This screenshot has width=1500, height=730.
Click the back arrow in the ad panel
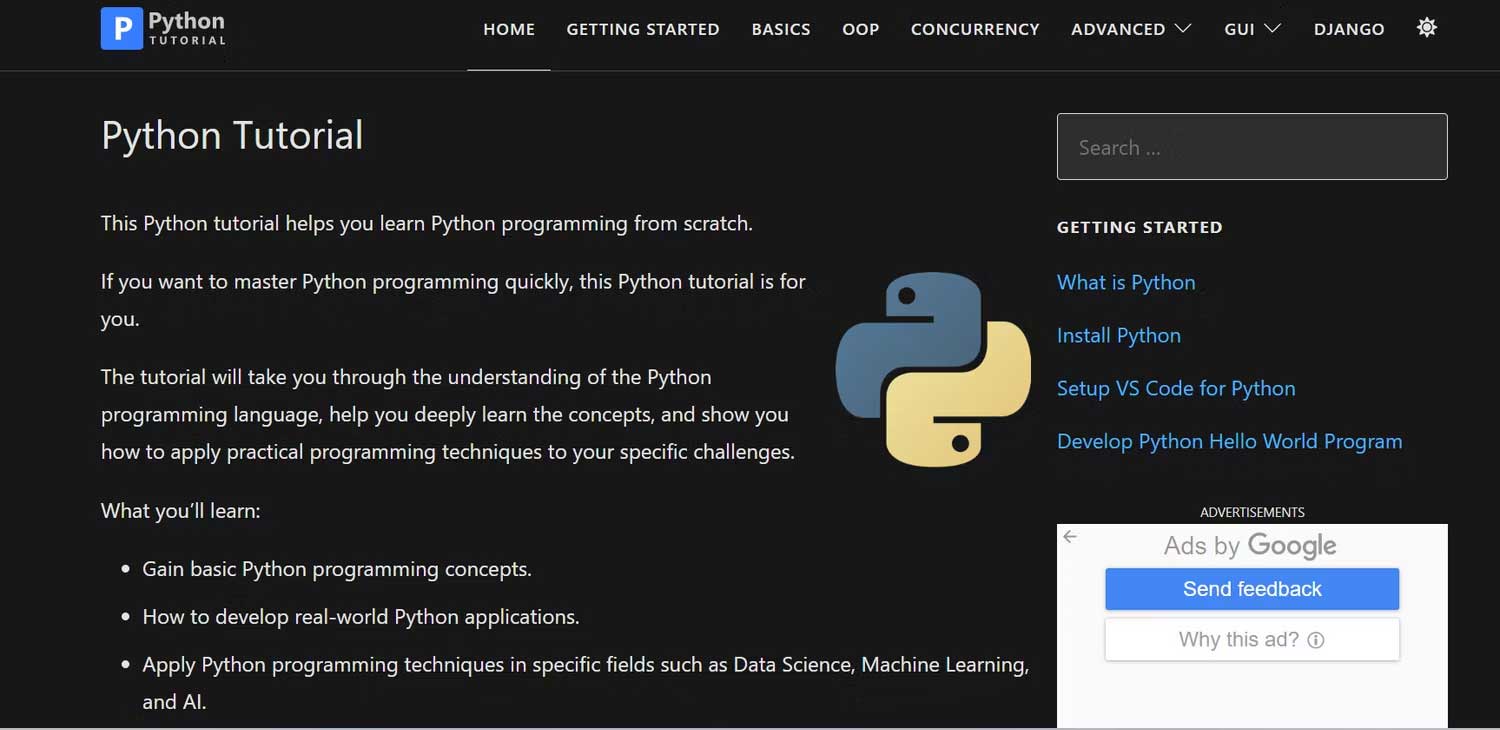(x=1070, y=537)
